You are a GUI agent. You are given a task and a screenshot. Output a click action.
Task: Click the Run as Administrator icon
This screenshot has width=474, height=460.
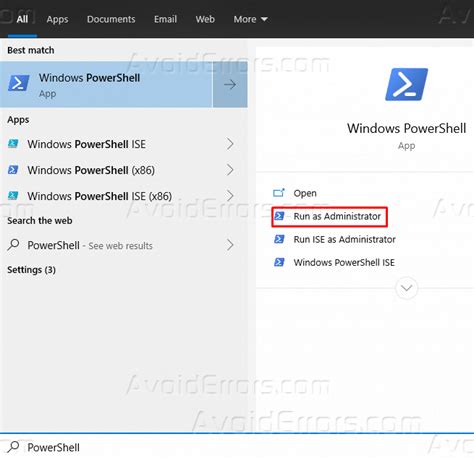(279, 216)
